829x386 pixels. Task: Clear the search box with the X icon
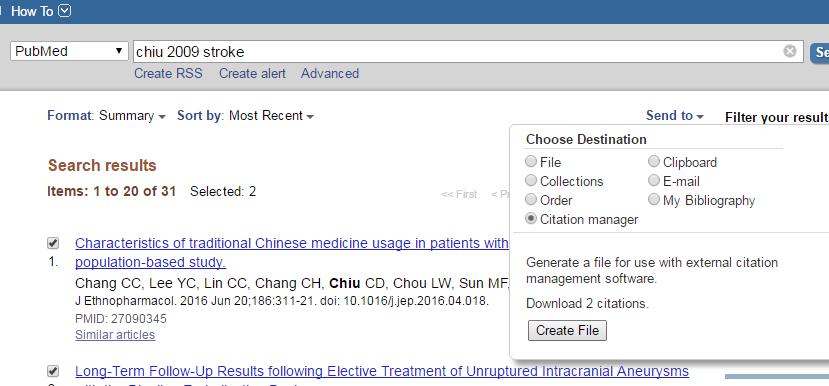click(x=789, y=51)
